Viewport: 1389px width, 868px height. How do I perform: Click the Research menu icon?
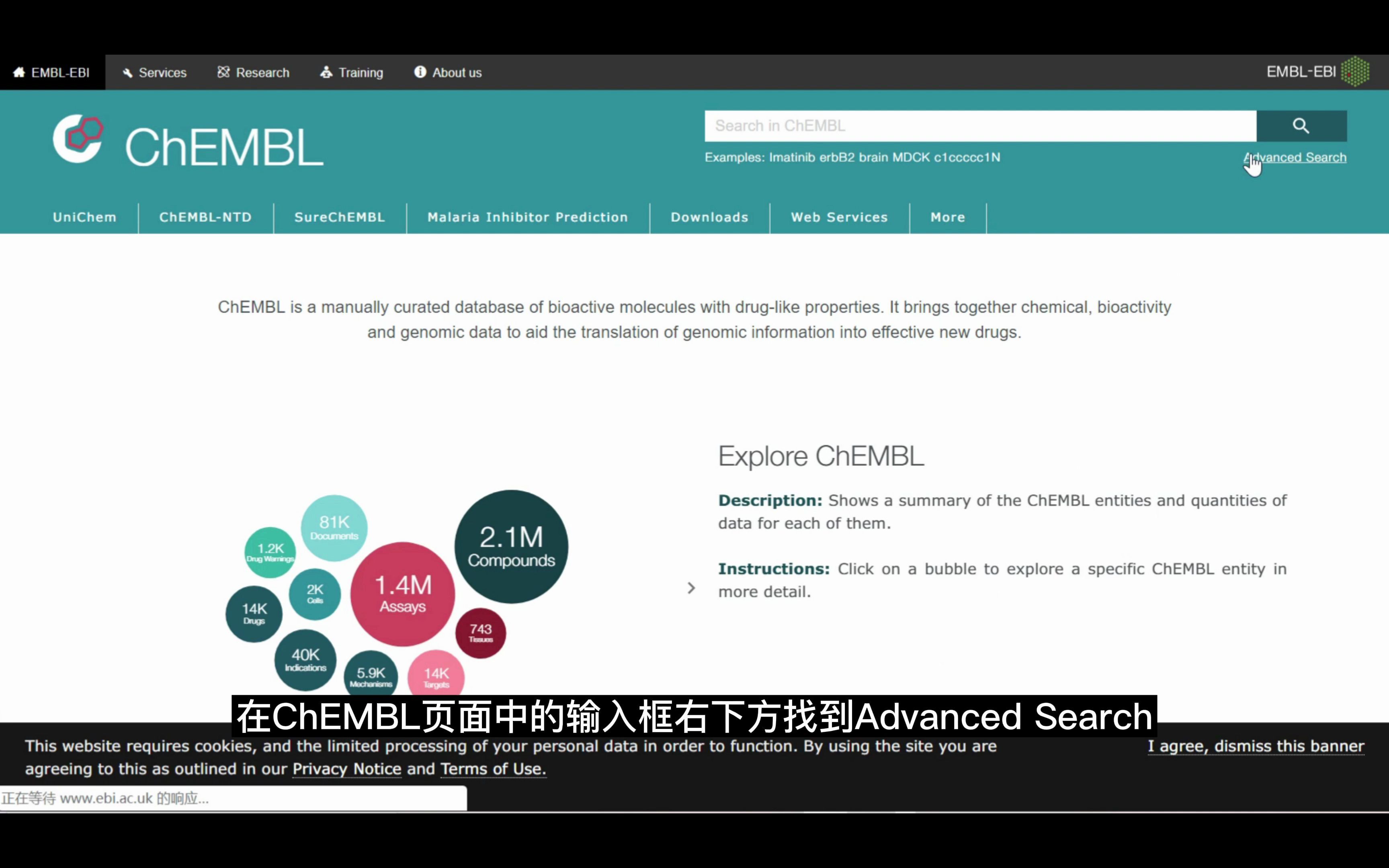click(222, 72)
